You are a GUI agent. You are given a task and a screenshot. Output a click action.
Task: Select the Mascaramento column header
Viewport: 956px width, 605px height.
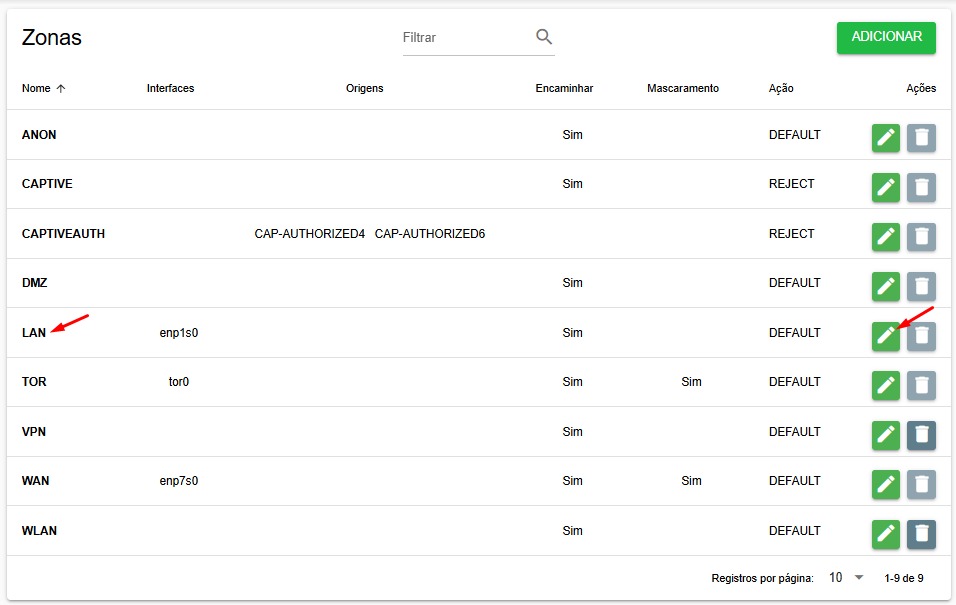[x=683, y=88]
